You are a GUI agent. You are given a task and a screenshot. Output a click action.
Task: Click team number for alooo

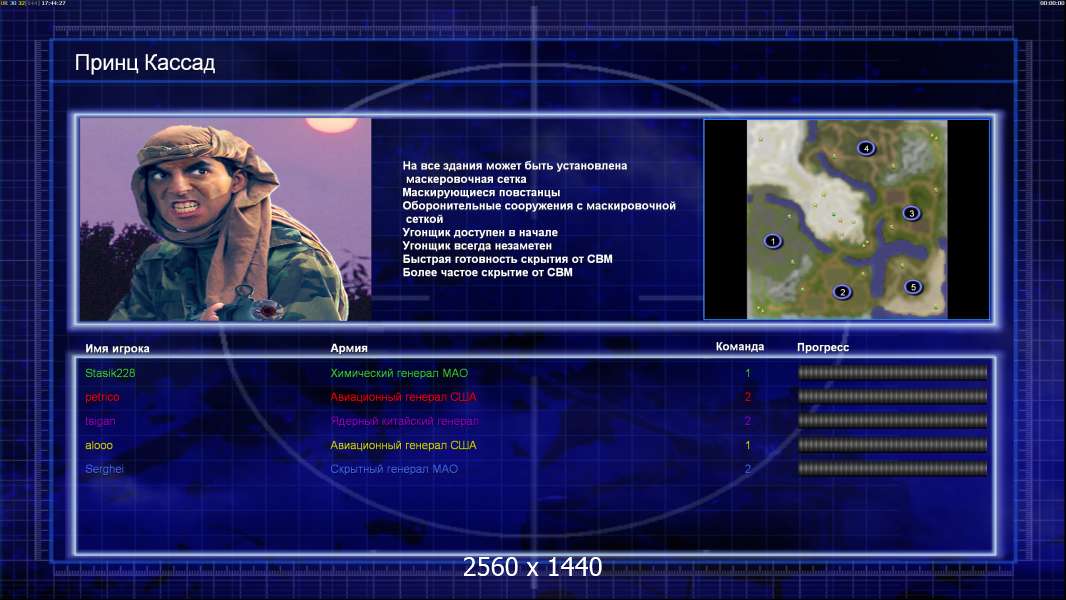pyautogui.click(x=748, y=446)
